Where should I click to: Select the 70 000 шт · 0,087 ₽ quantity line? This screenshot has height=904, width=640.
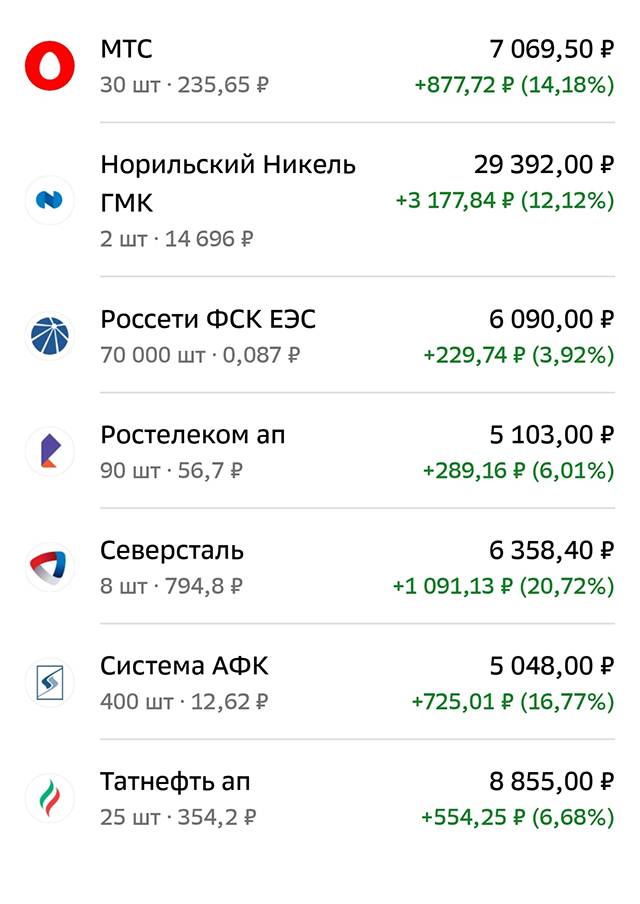pos(200,355)
